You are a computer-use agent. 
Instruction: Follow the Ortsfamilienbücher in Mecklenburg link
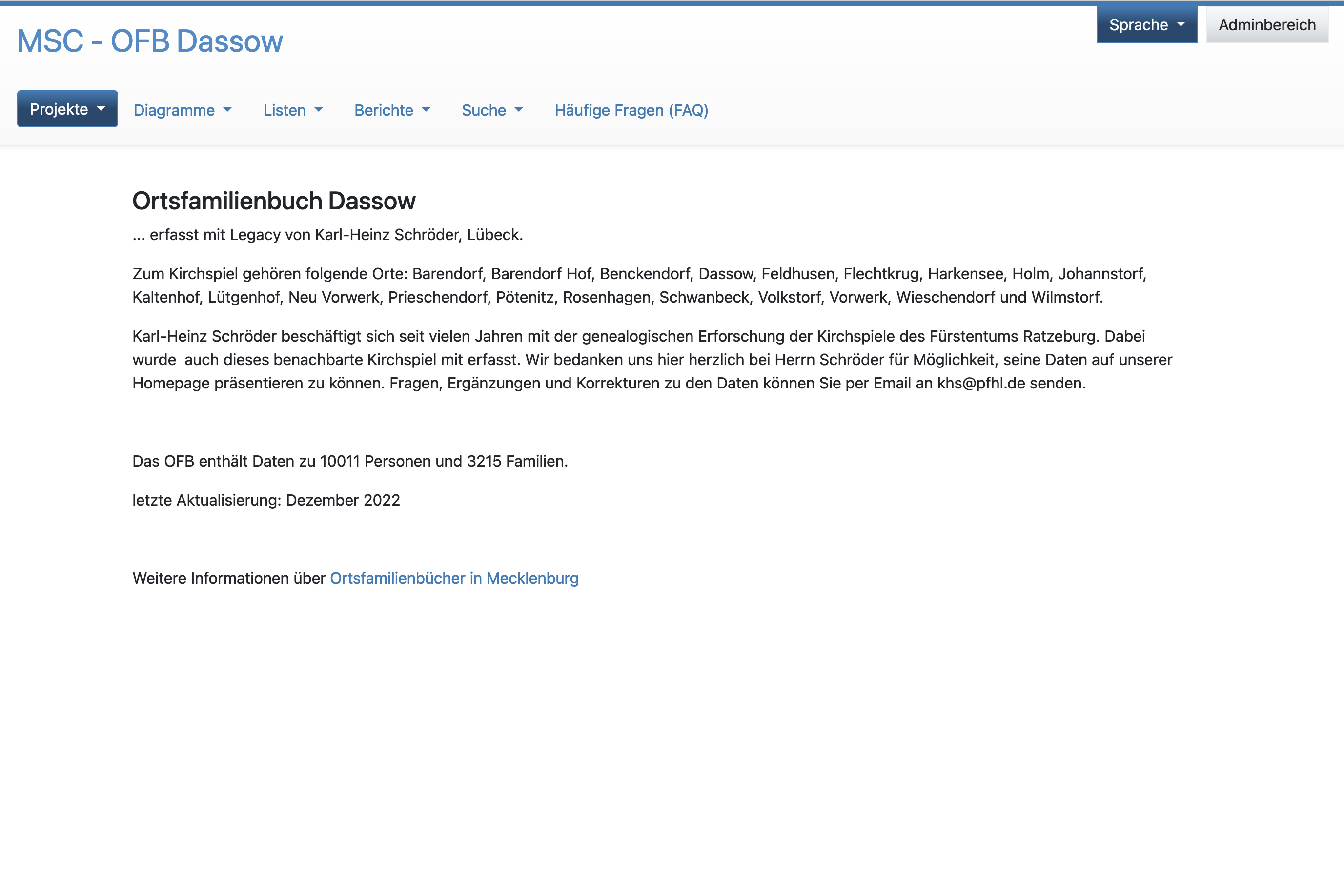click(454, 578)
